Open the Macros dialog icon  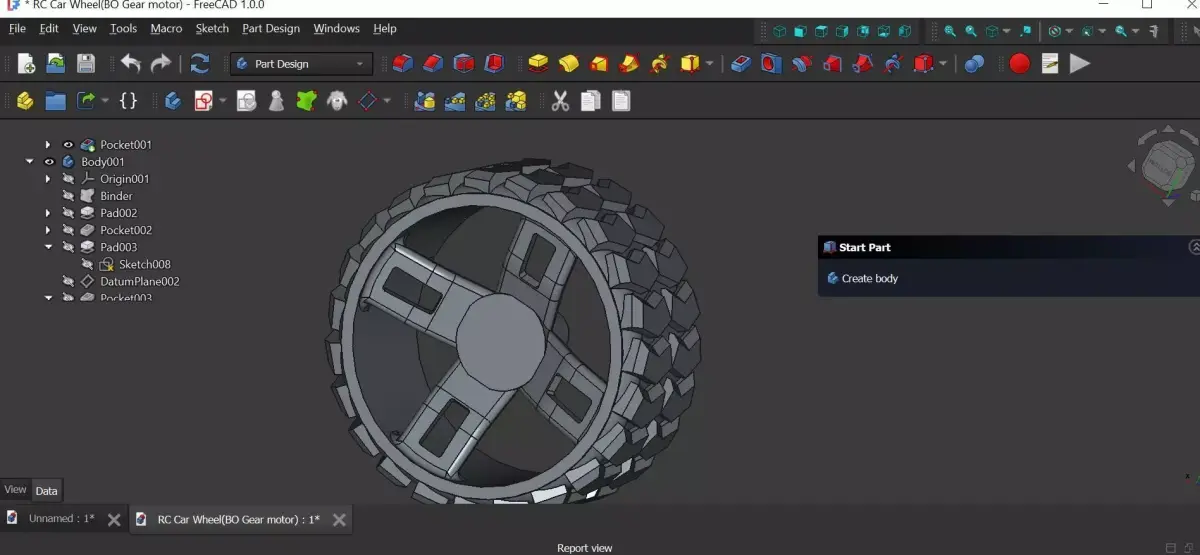(1050, 64)
